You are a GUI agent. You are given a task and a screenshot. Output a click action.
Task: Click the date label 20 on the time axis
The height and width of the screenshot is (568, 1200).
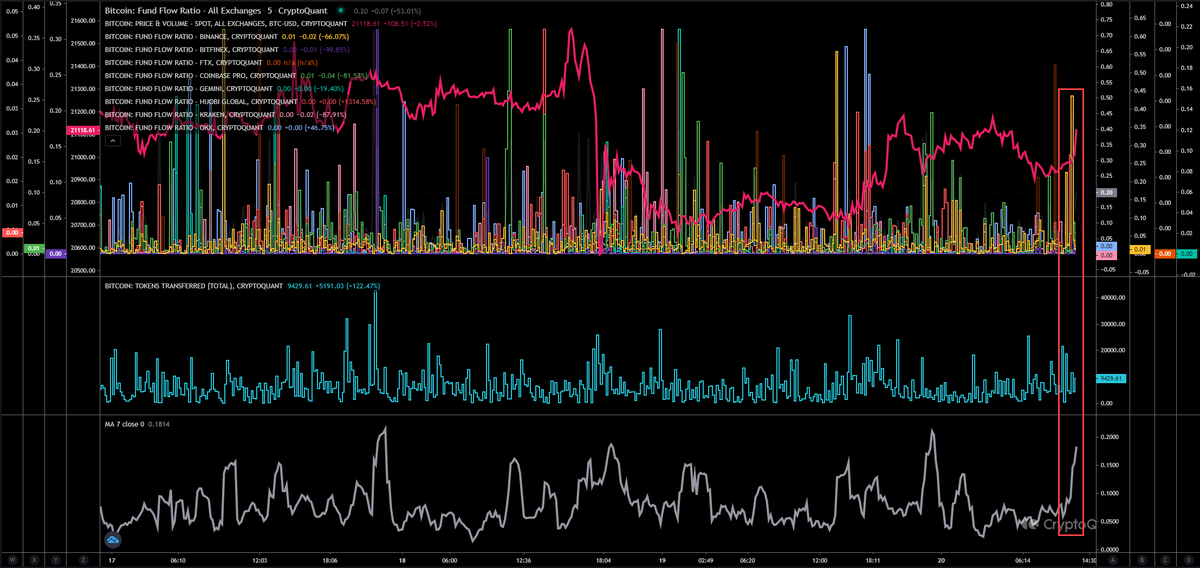tap(940, 560)
